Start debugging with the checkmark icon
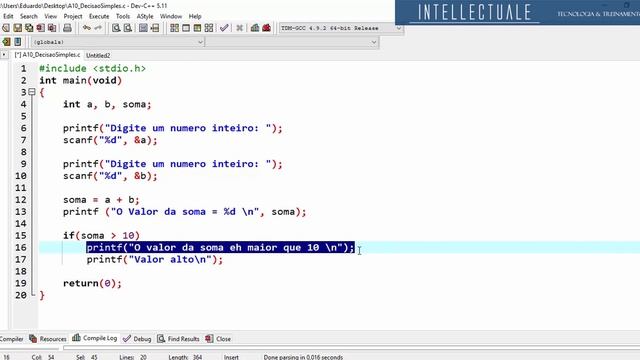The width and height of the screenshot is (640, 360). click(x=224, y=28)
